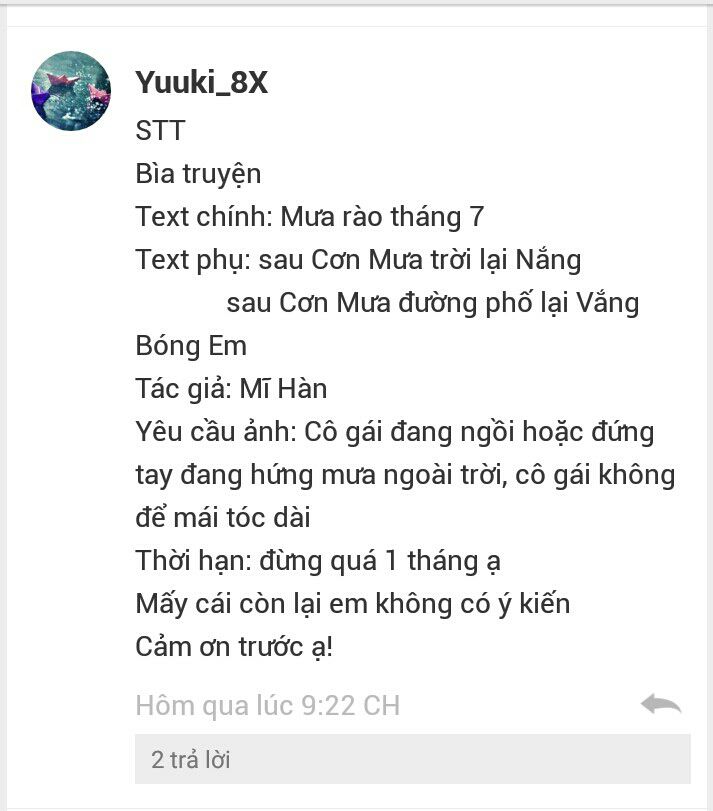Image resolution: width=713 pixels, height=811 pixels.
Task: Click the closing line "Cảm ơn trước ạ!"
Action: 234,647
